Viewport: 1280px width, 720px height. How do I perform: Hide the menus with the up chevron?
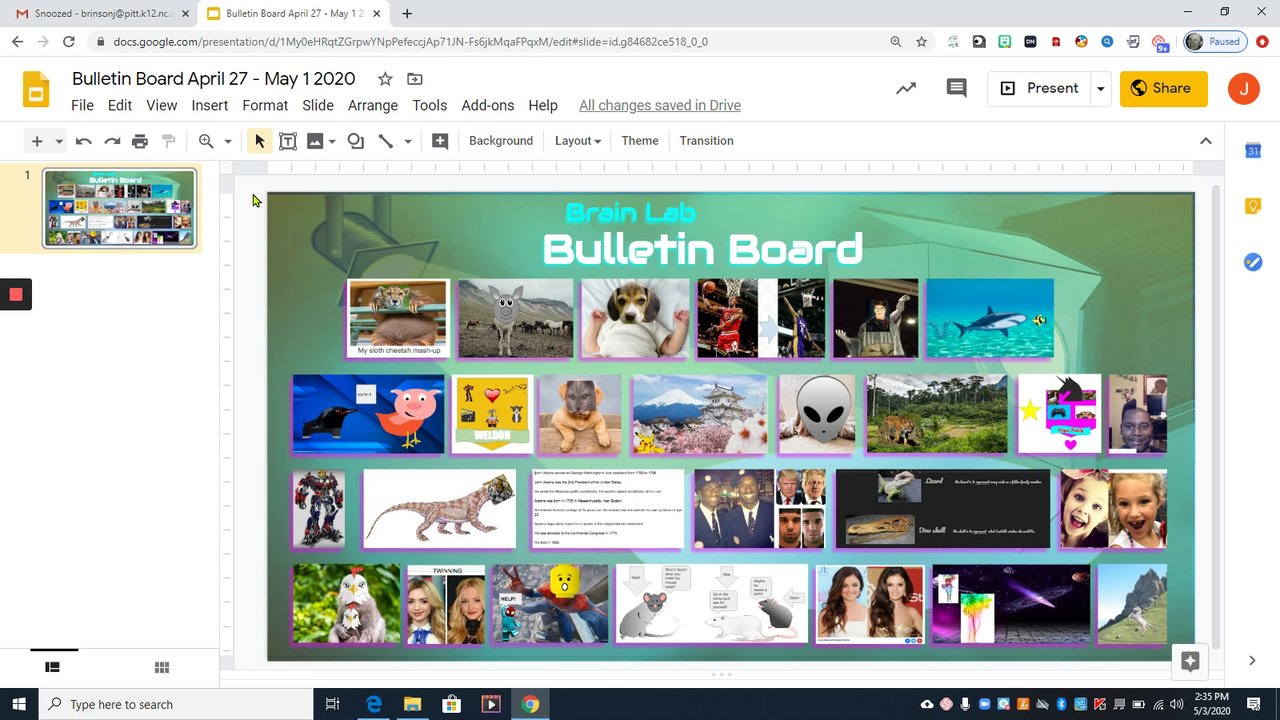click(x=1206, y=141)
